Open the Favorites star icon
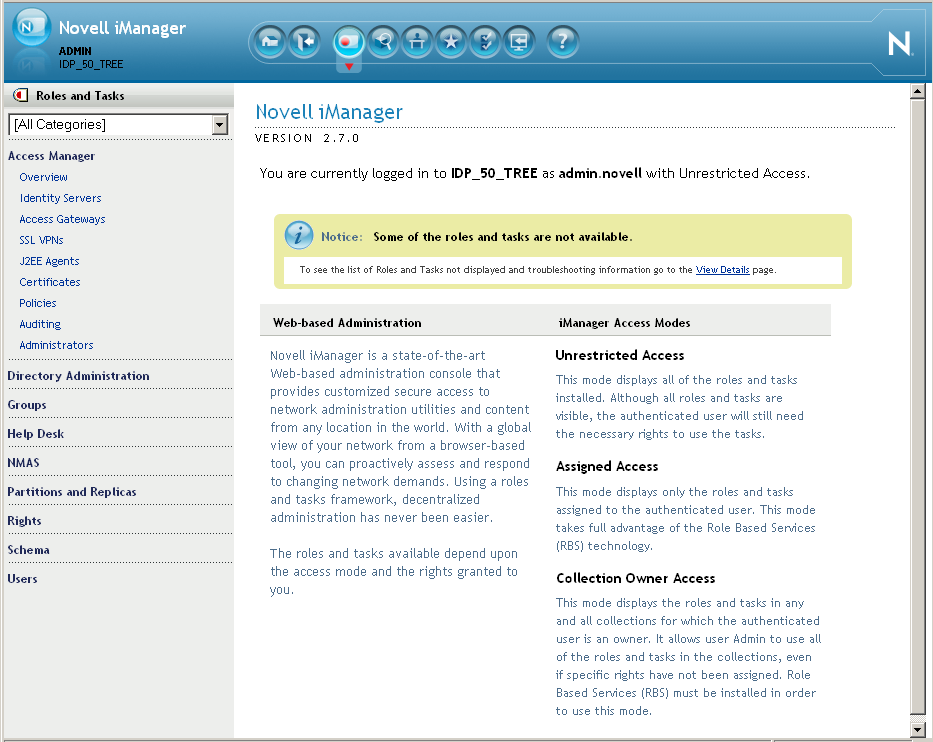933x742 pixels. point(451,42)
